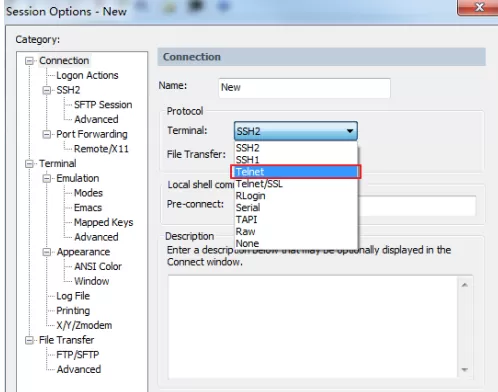Open Remote/X11 category
Screen dimensions: 498x392
[101, 149]
